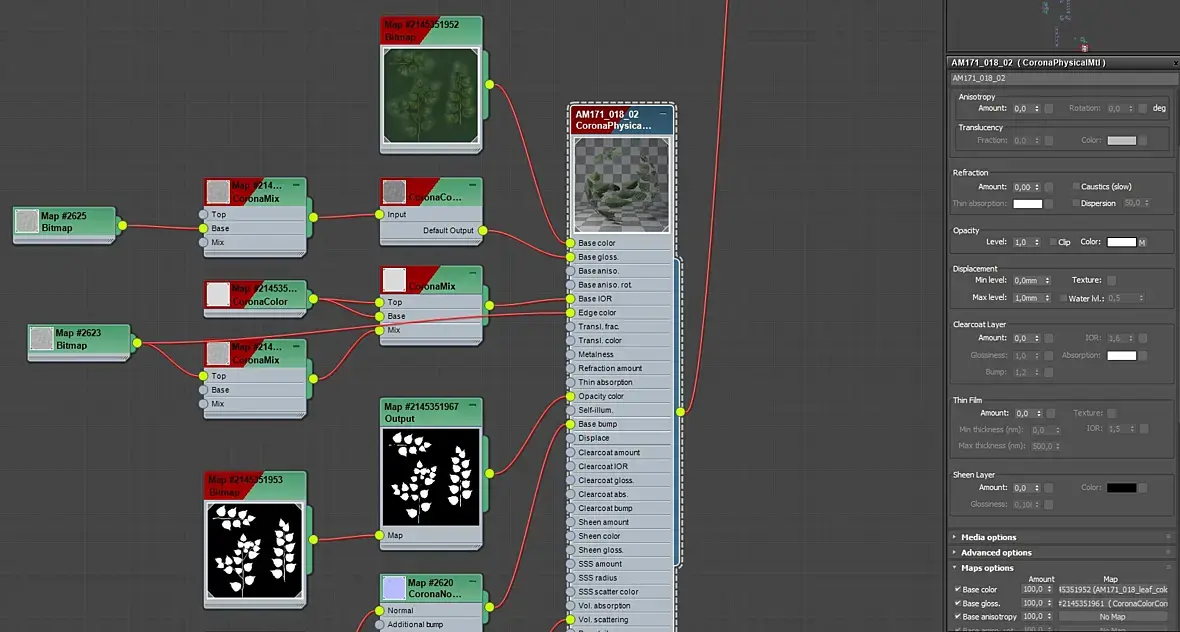Click the M button beside Opacity color

(x=1142, y=242)
